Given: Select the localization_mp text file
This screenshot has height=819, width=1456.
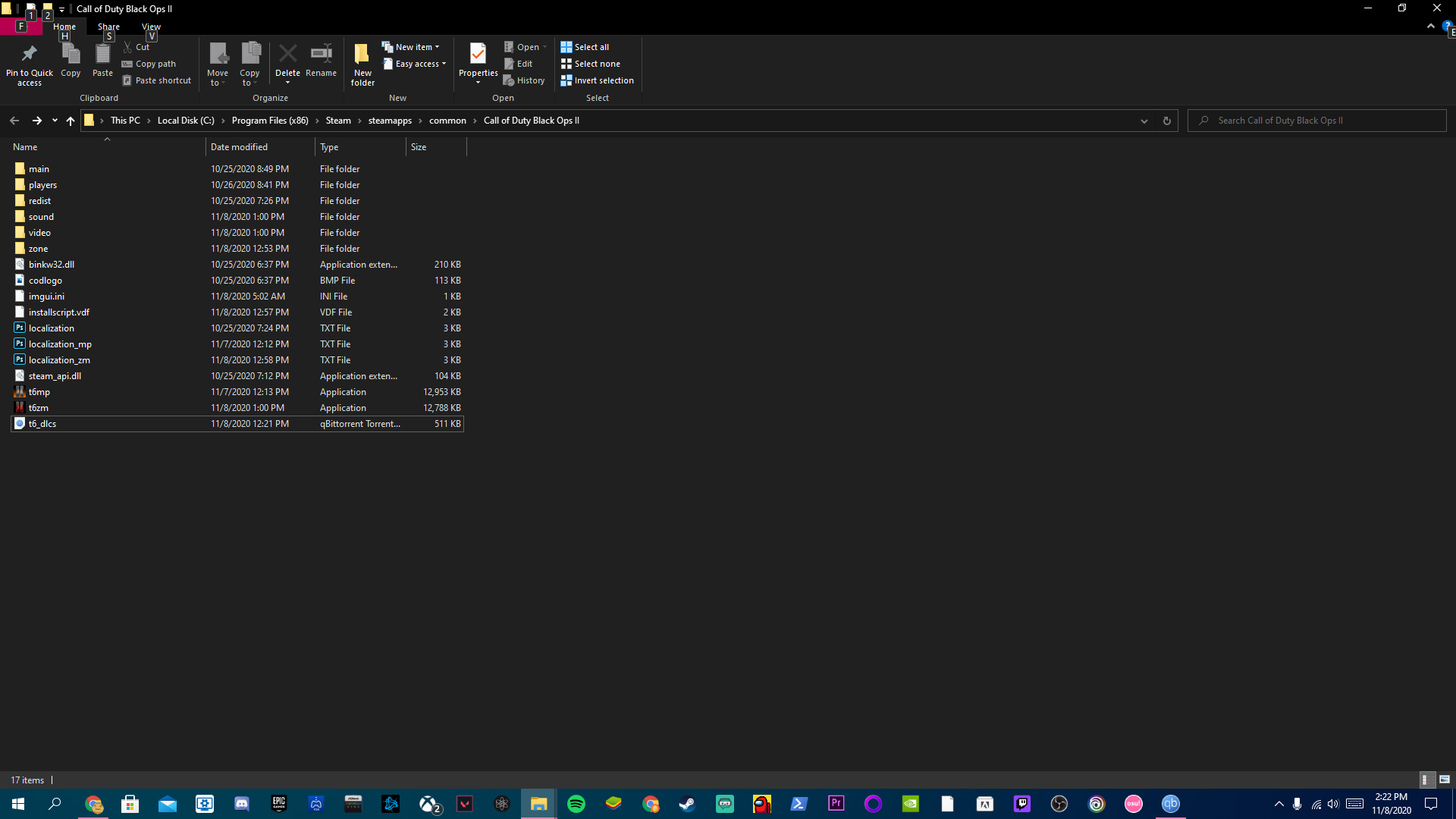Looking at the screenshot, I should click(237, 344).
